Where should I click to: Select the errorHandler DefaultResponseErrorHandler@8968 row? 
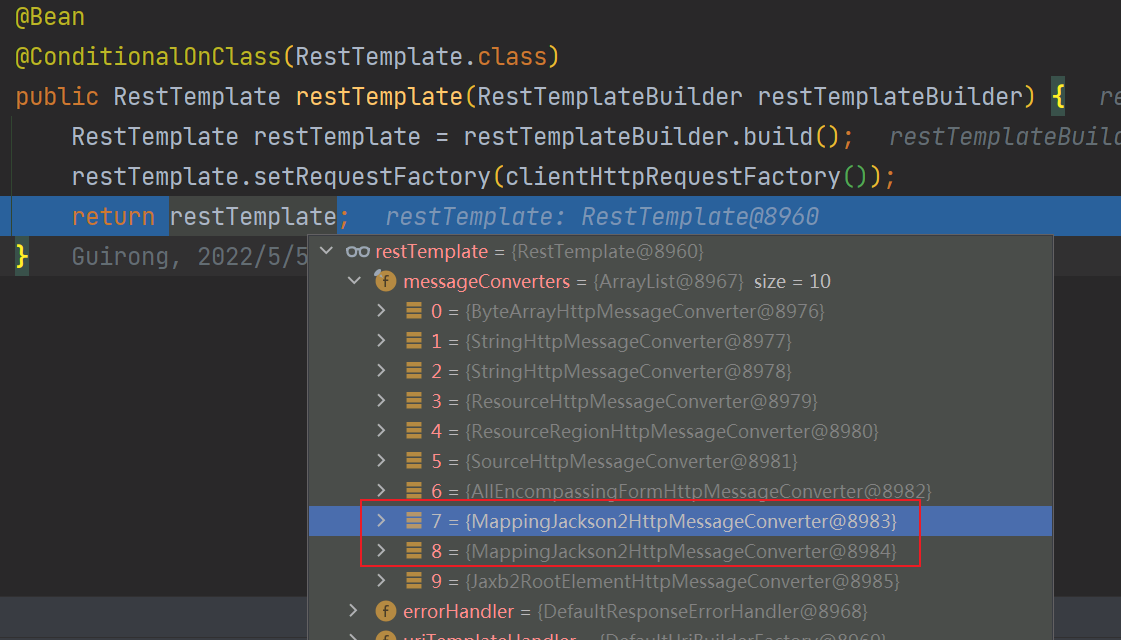tap(680, 611)
